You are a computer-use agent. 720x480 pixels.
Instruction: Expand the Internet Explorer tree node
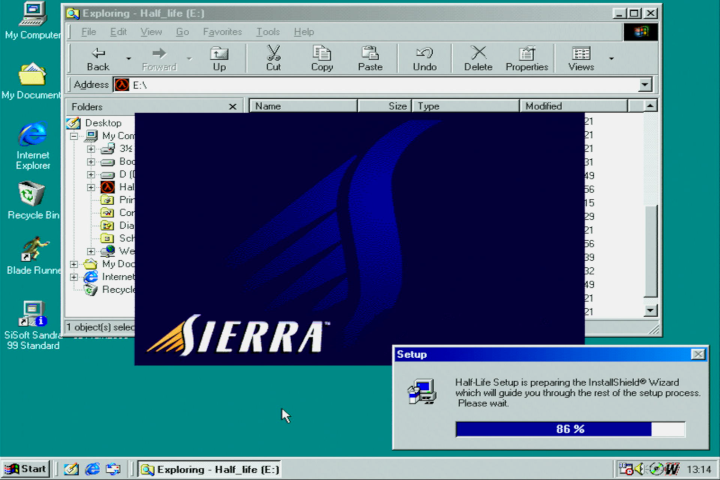click(74, 277)
